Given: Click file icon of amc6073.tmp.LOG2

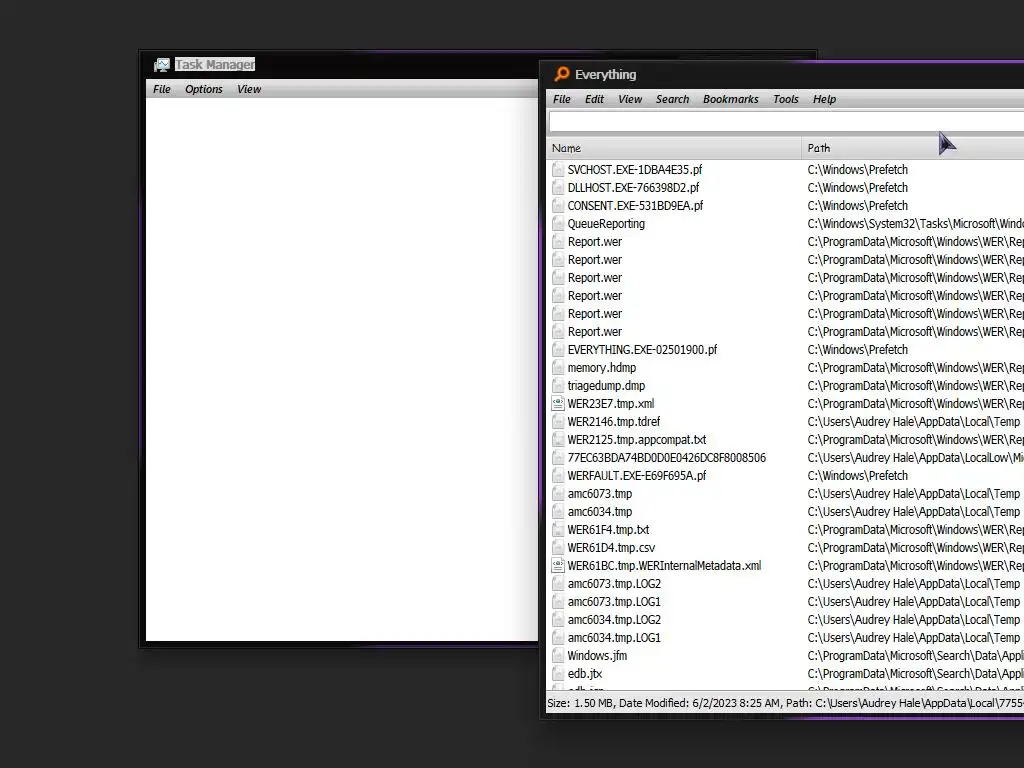Looking at the screenshot, I should [x=558, y=584].
